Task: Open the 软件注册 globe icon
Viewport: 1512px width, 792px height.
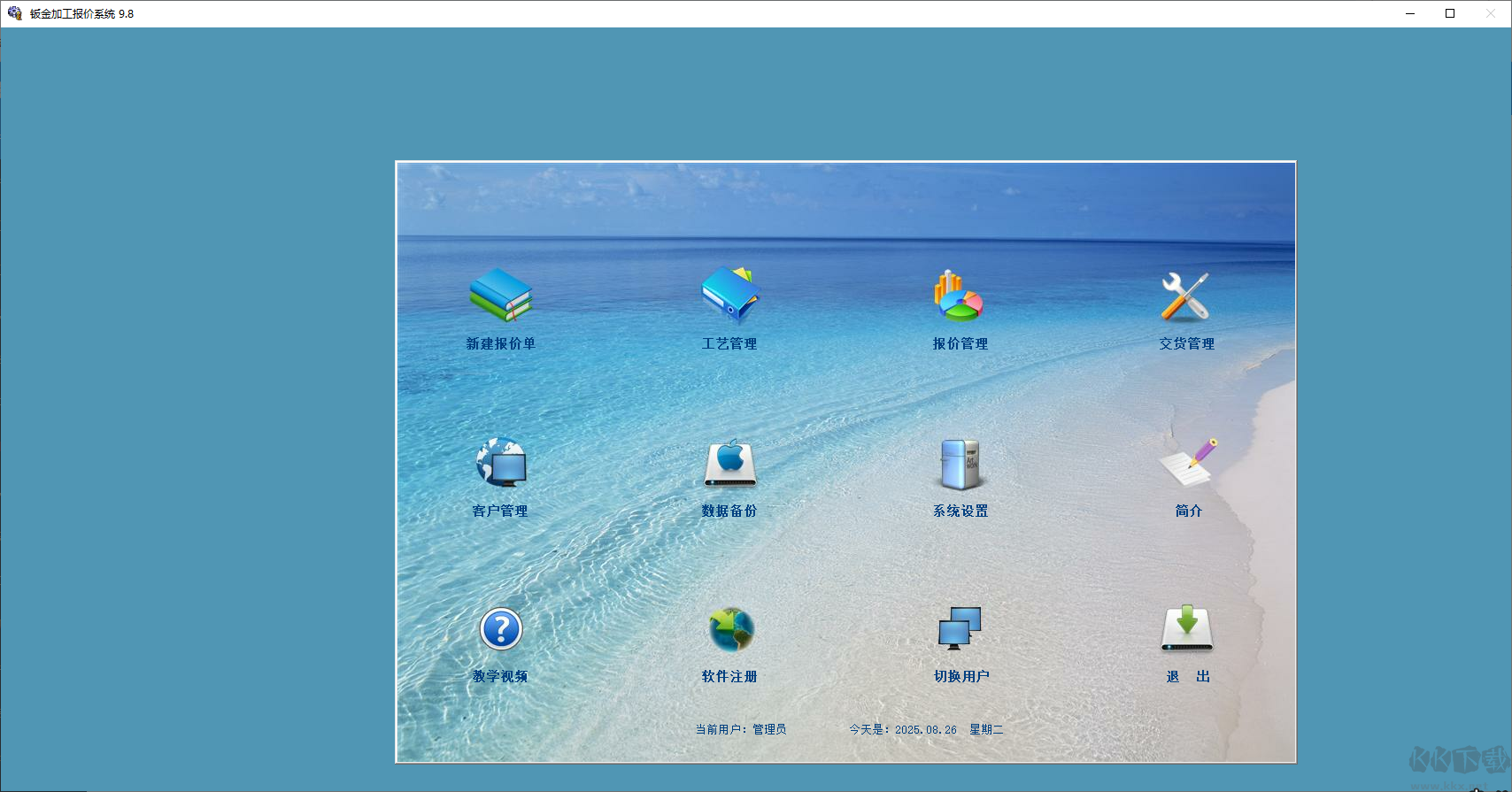Action: tap(731, 629)
